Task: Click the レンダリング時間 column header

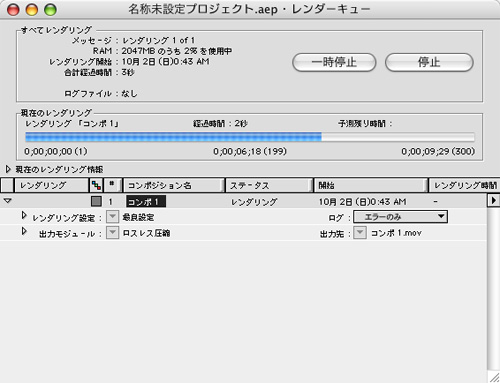Action: coord(464,185)
